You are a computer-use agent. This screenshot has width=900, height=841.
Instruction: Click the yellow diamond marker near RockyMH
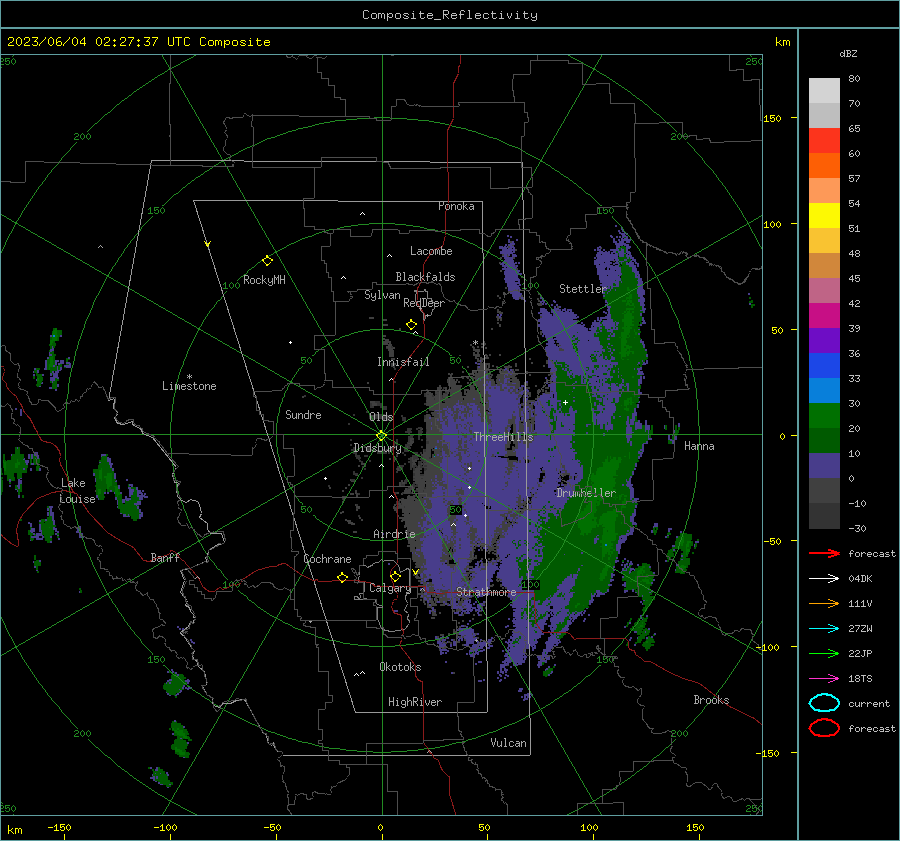(x=267, y=261)
